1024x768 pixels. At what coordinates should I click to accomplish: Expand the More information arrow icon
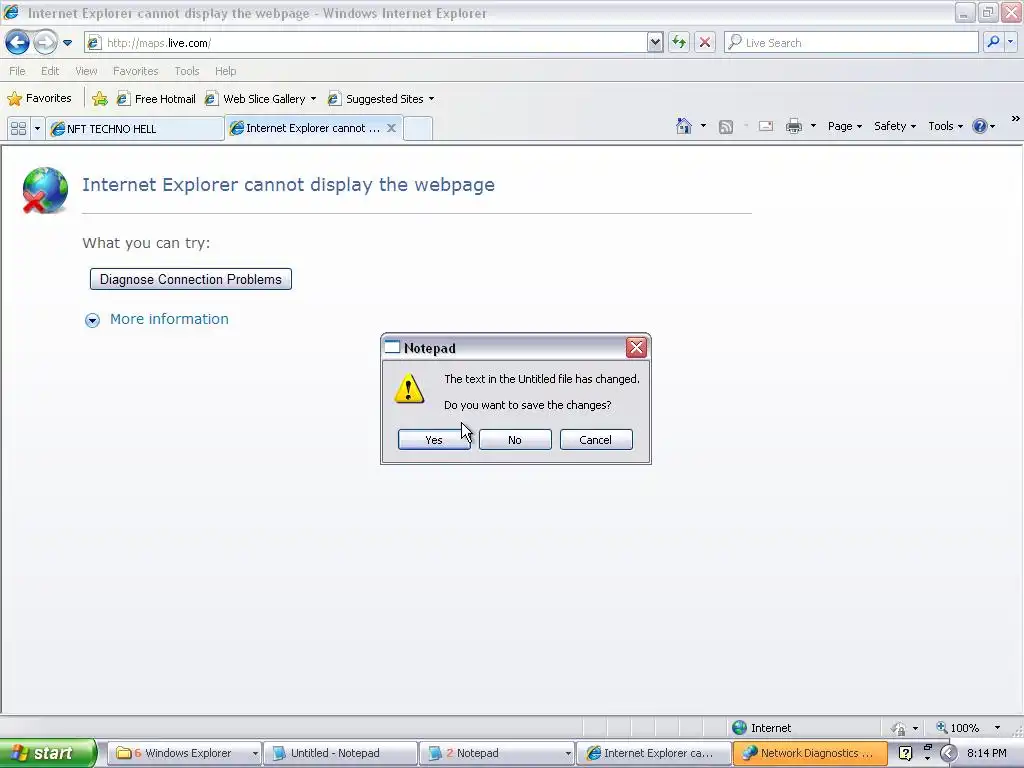[92, 320]
